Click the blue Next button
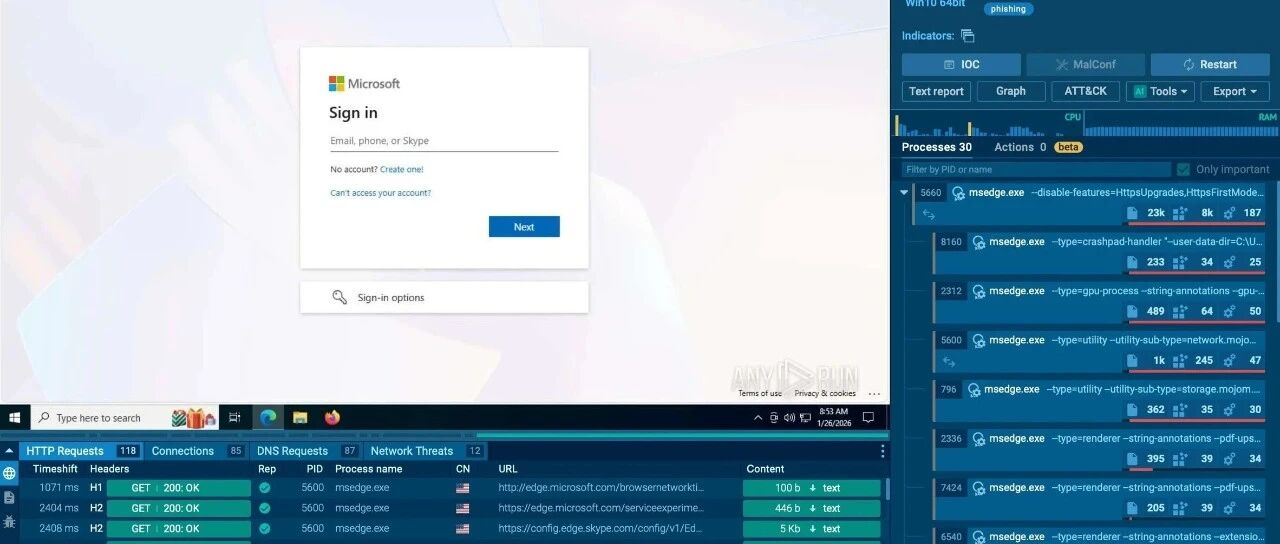1280x544 pixels. click(524, 227)
